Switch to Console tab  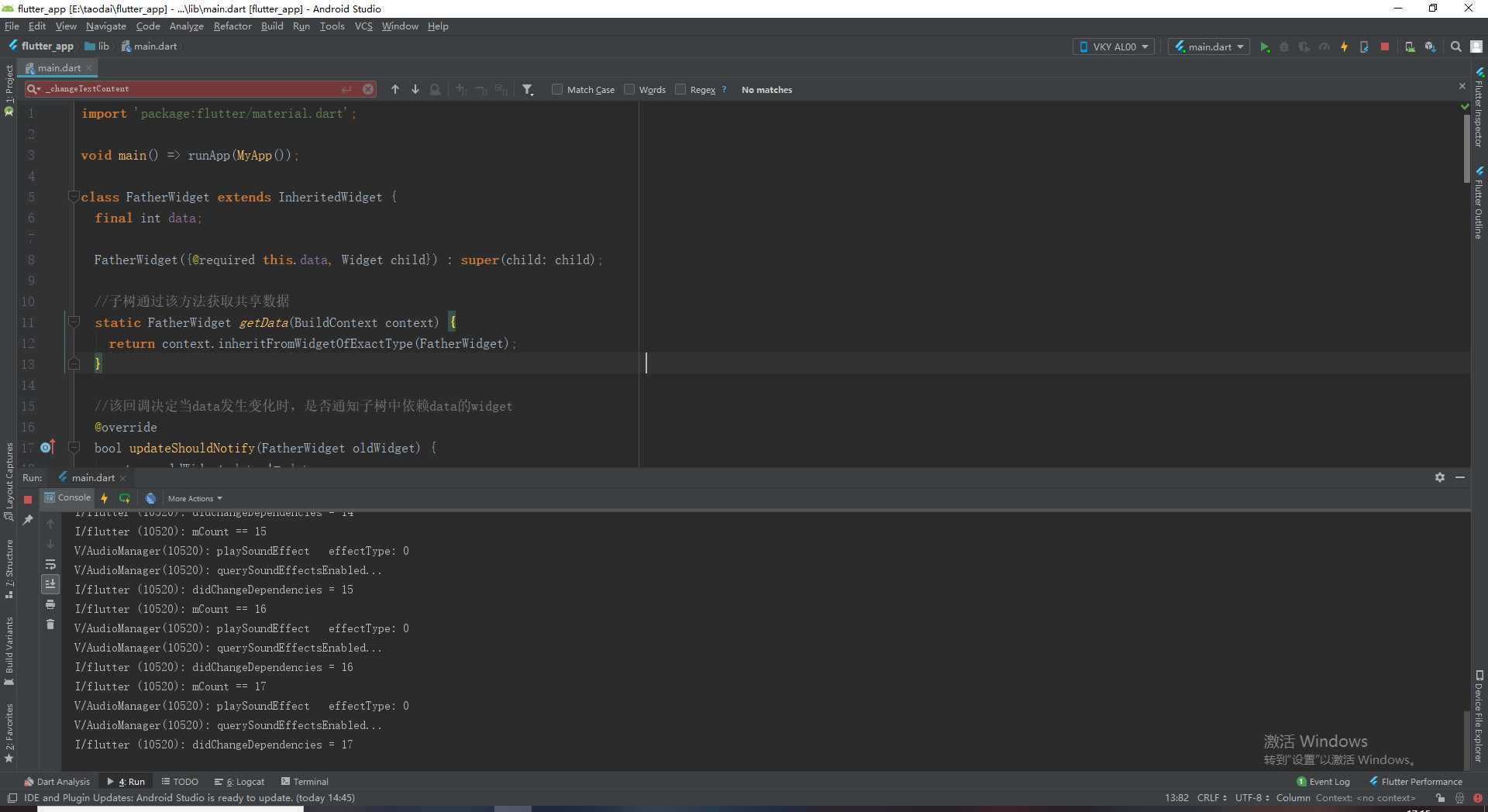[x=68, y=497]
